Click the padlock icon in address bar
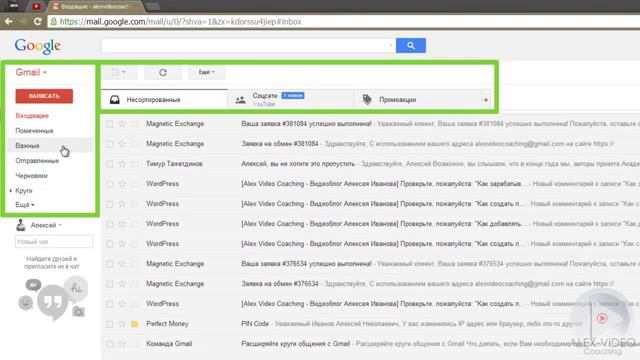This screenshot has width=640, height=360. click(53, 21)
